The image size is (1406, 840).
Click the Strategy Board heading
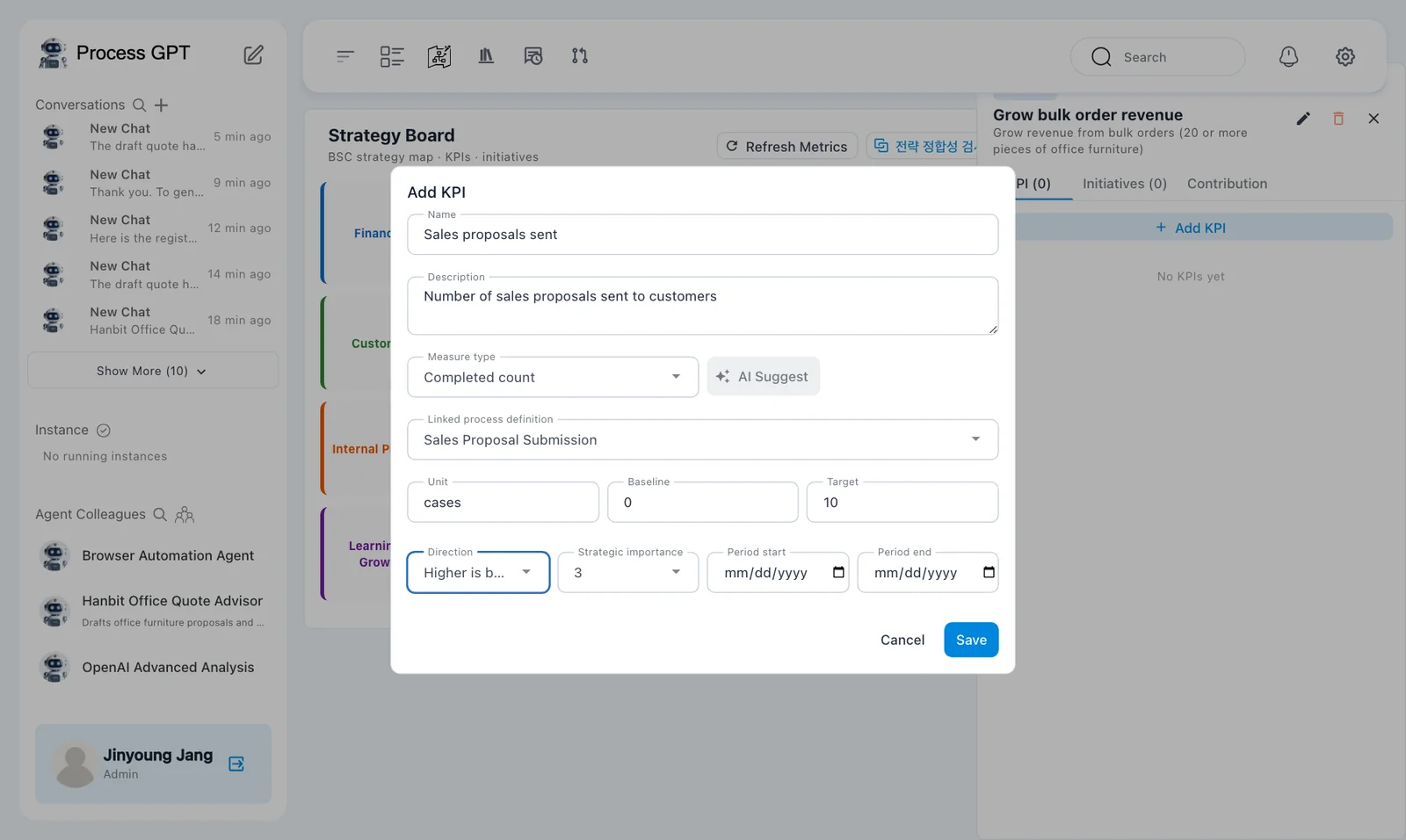click(x=391, y=135)
